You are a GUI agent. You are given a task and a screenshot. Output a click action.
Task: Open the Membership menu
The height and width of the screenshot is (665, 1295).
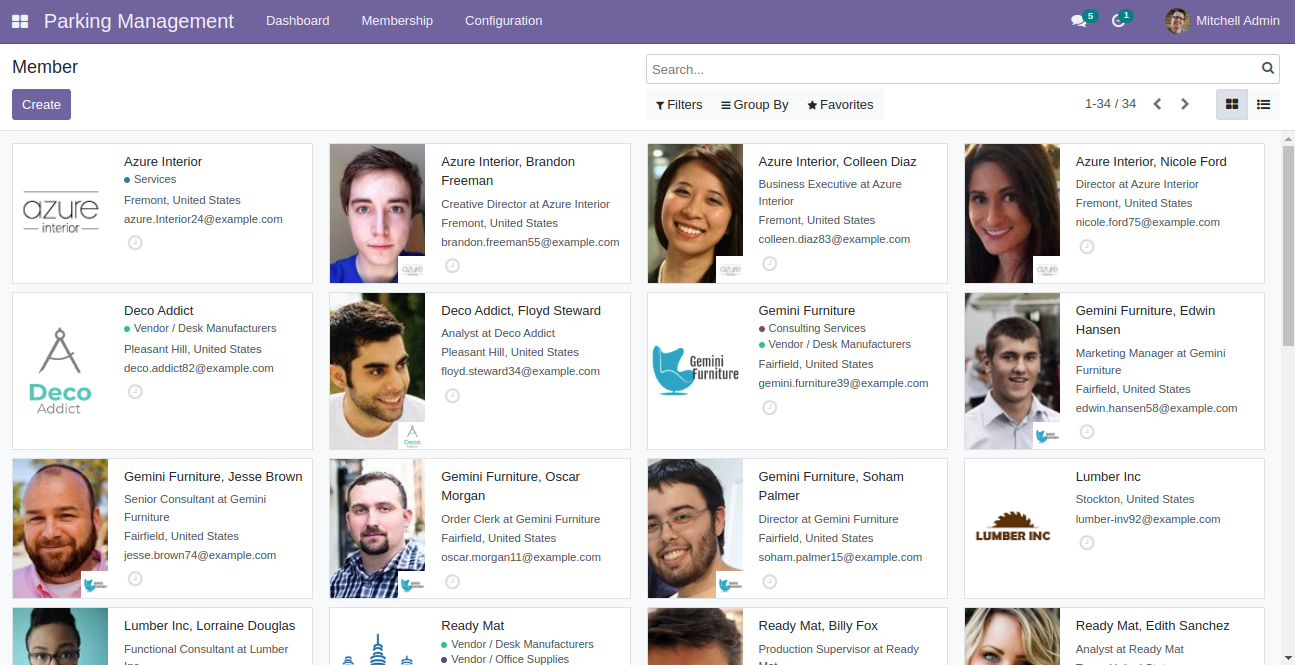pyautogui.click(x=397, y=21)
